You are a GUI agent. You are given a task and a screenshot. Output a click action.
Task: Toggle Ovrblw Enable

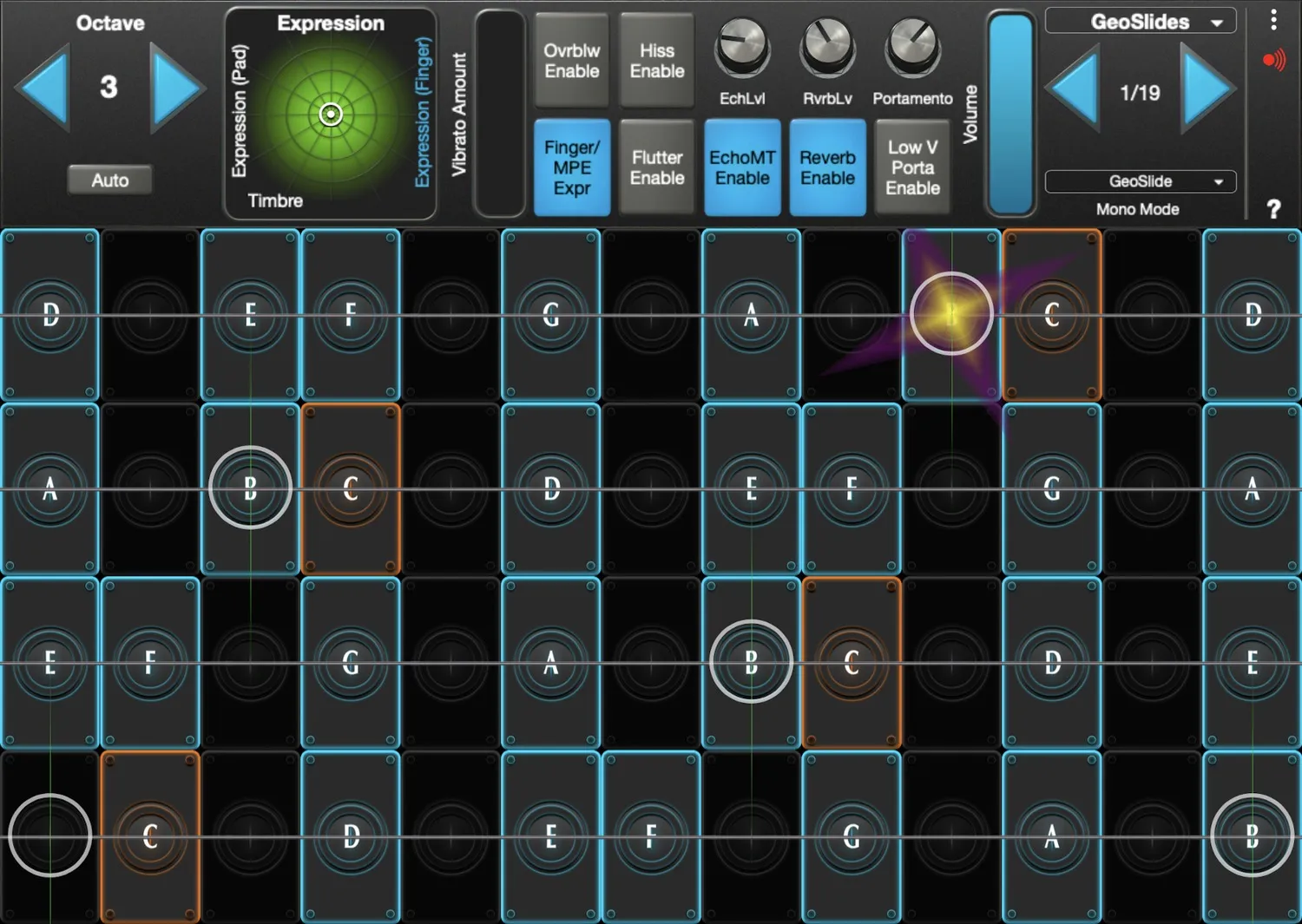(x=572, y=61)
